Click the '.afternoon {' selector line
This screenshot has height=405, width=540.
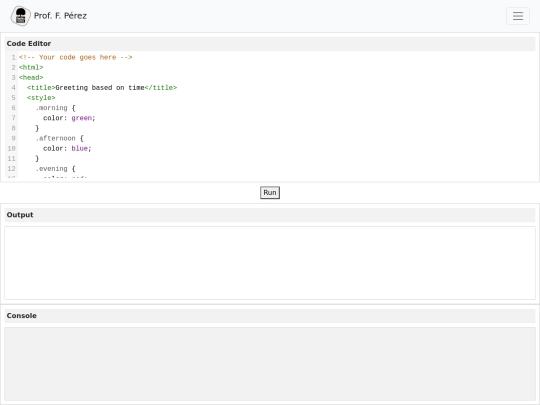[59, 138]
